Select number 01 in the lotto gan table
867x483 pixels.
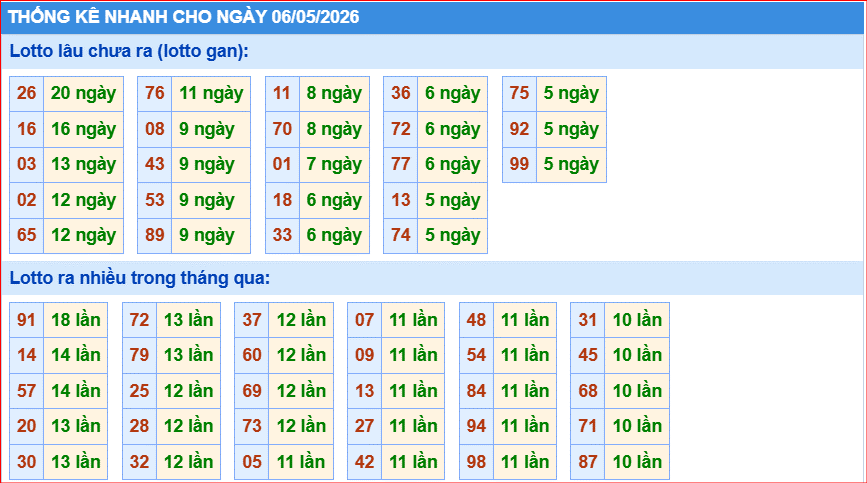pos(283,164)
